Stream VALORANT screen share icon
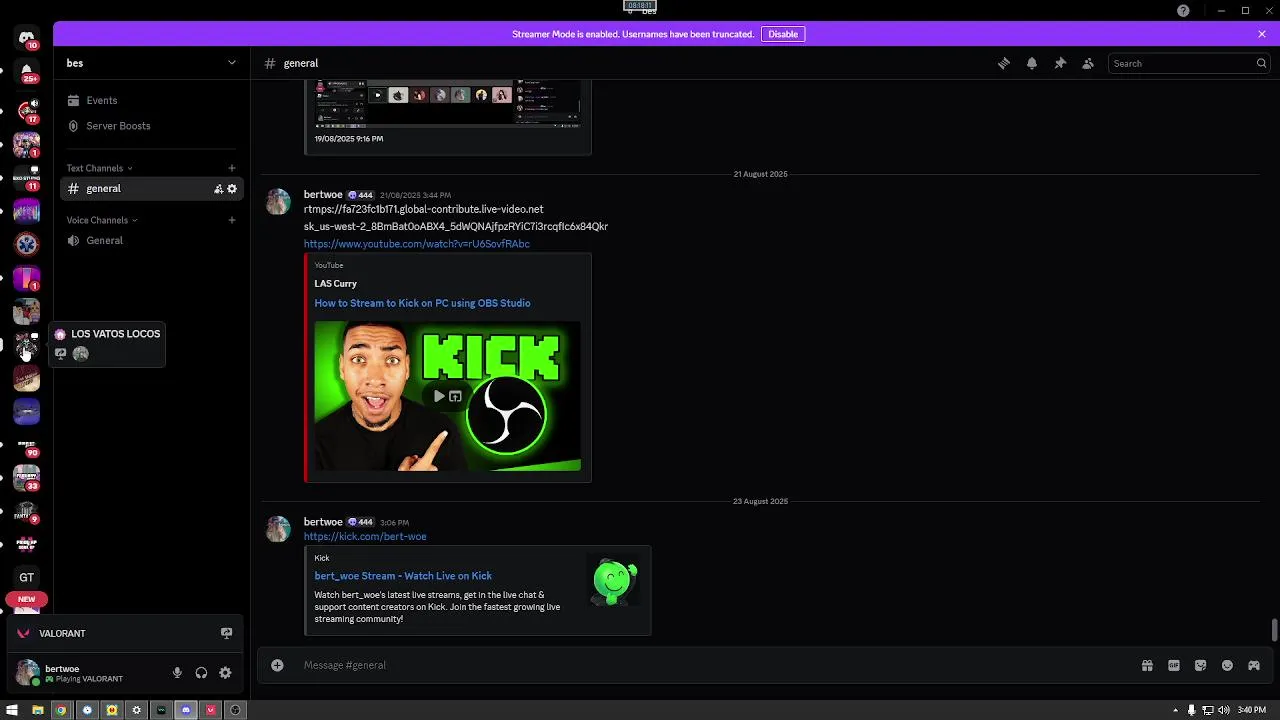 coord(227,633)
